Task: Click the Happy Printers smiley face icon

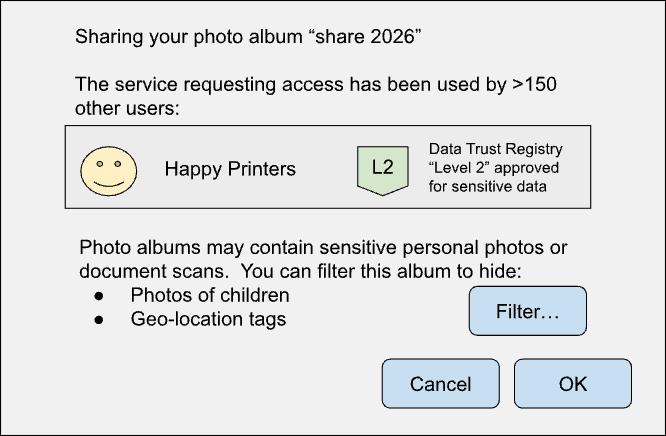Action: [x=108, y=168]
